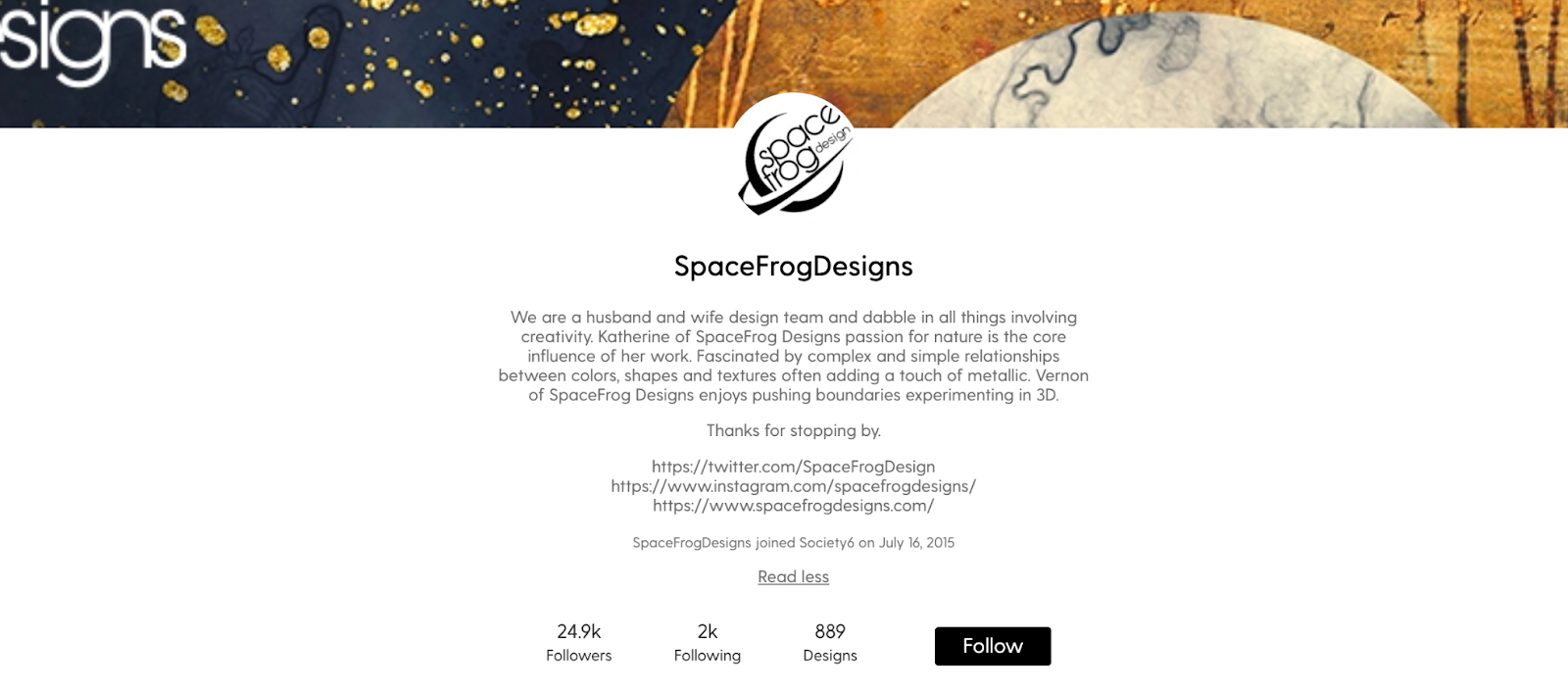The height and width of the screenshot is (691, 1568).
Task: Open the Twitter profile link
Action: tap(794, 467)
